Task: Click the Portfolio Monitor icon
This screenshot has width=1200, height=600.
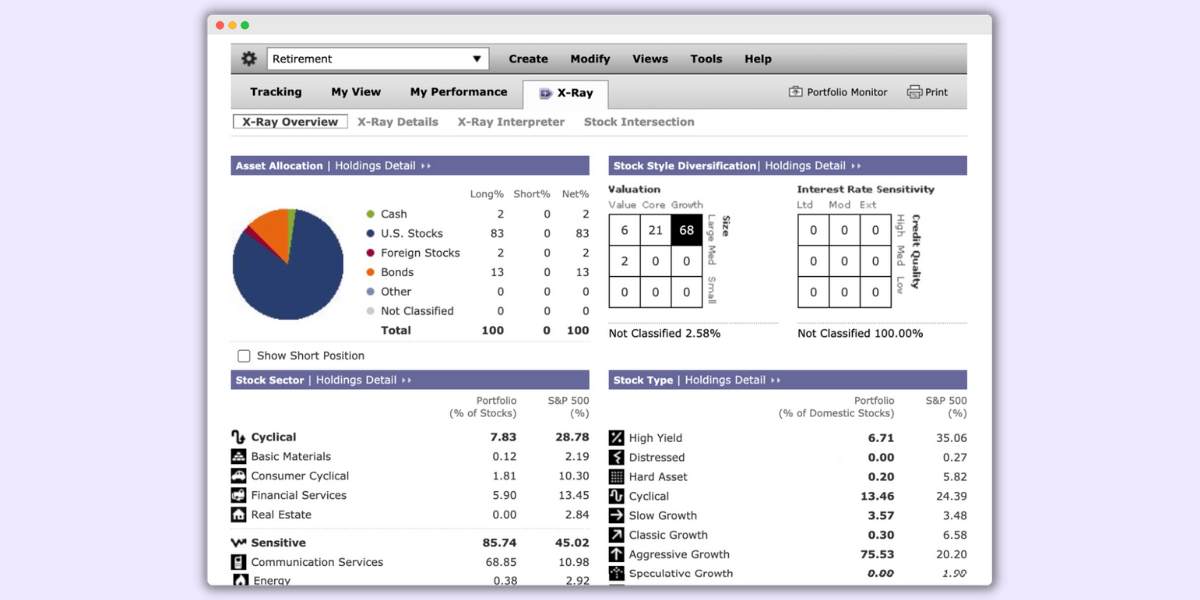Action: pos(796,92)
